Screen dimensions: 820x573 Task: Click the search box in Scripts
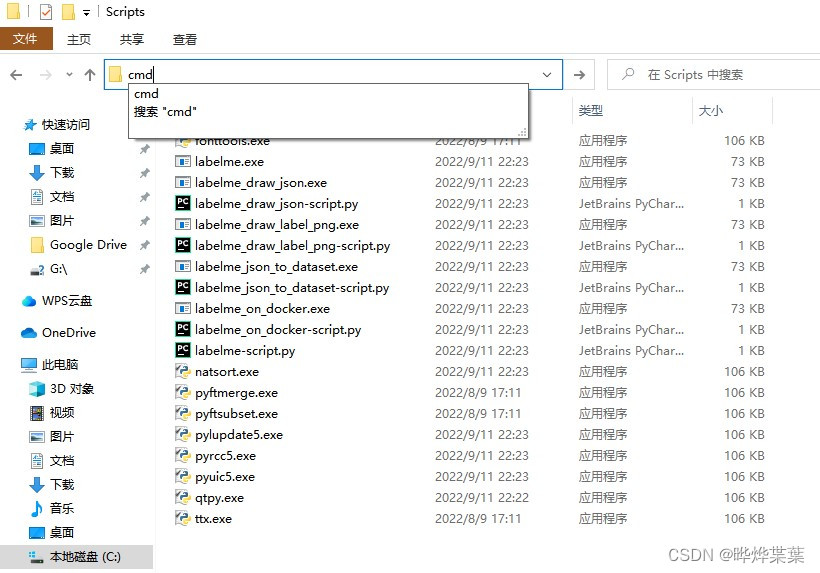coord(713,75)
